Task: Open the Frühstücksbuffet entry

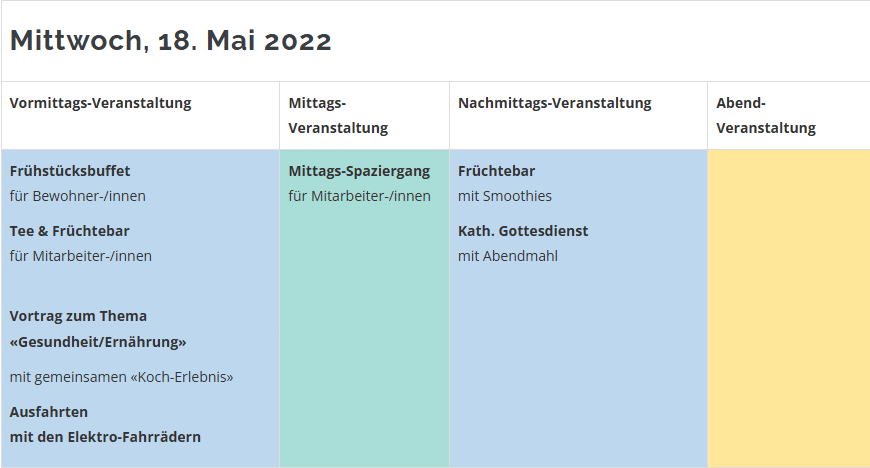Action: coord(70,171)
